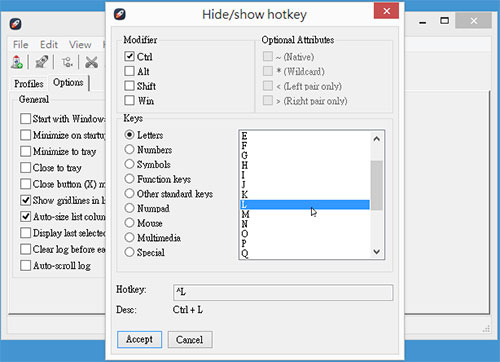Select the Numbers key category

coord(129,149)
